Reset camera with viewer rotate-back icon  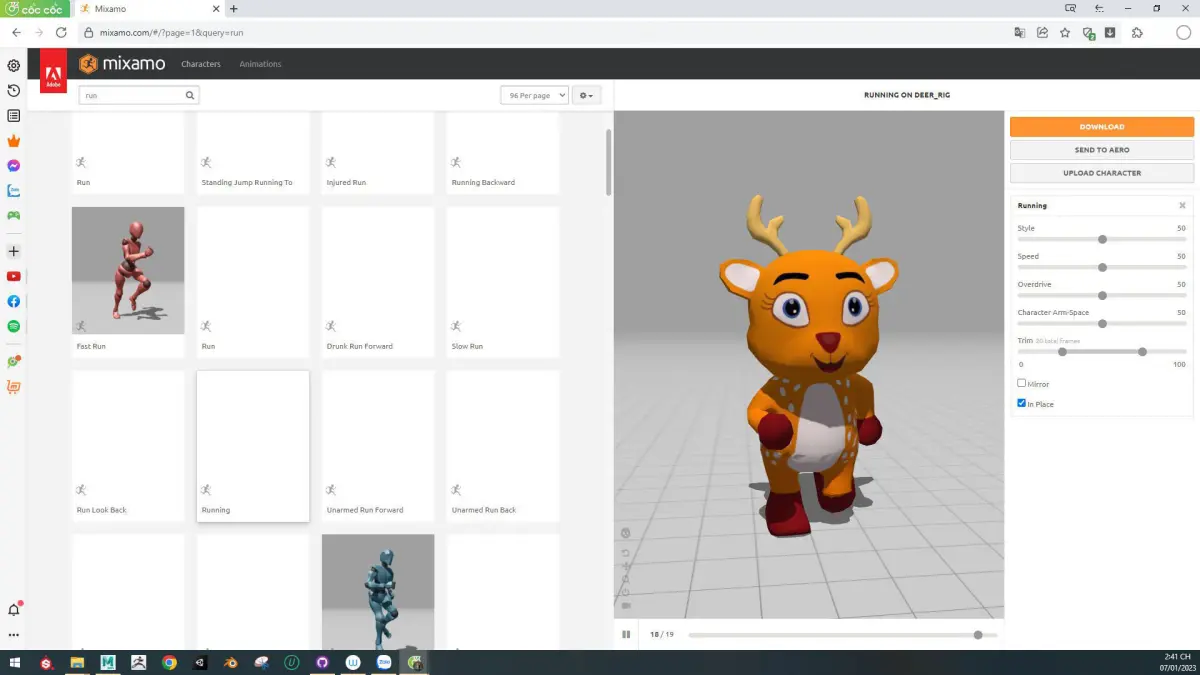click(626, 553)
